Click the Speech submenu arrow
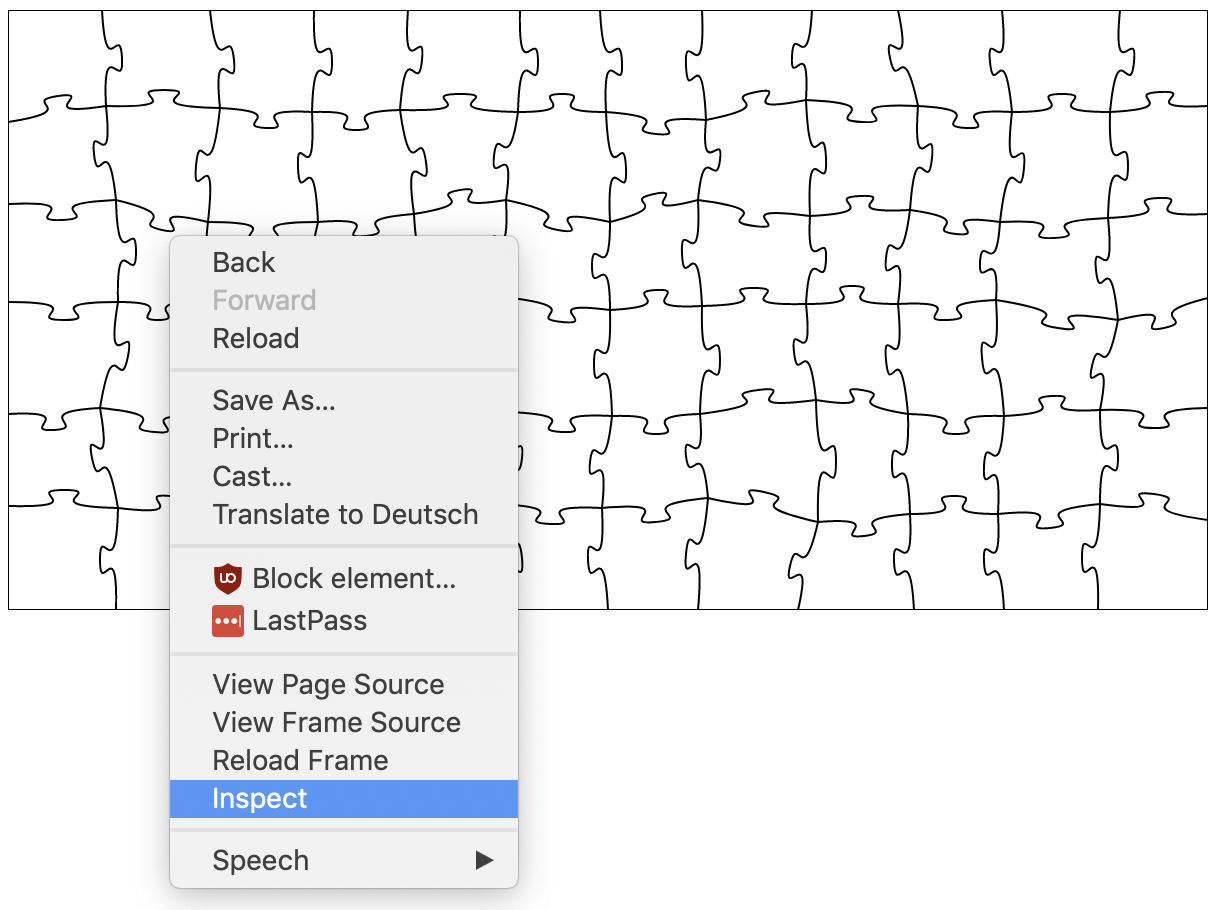The height and width of the screenshot is (910, 1226). 487,860
